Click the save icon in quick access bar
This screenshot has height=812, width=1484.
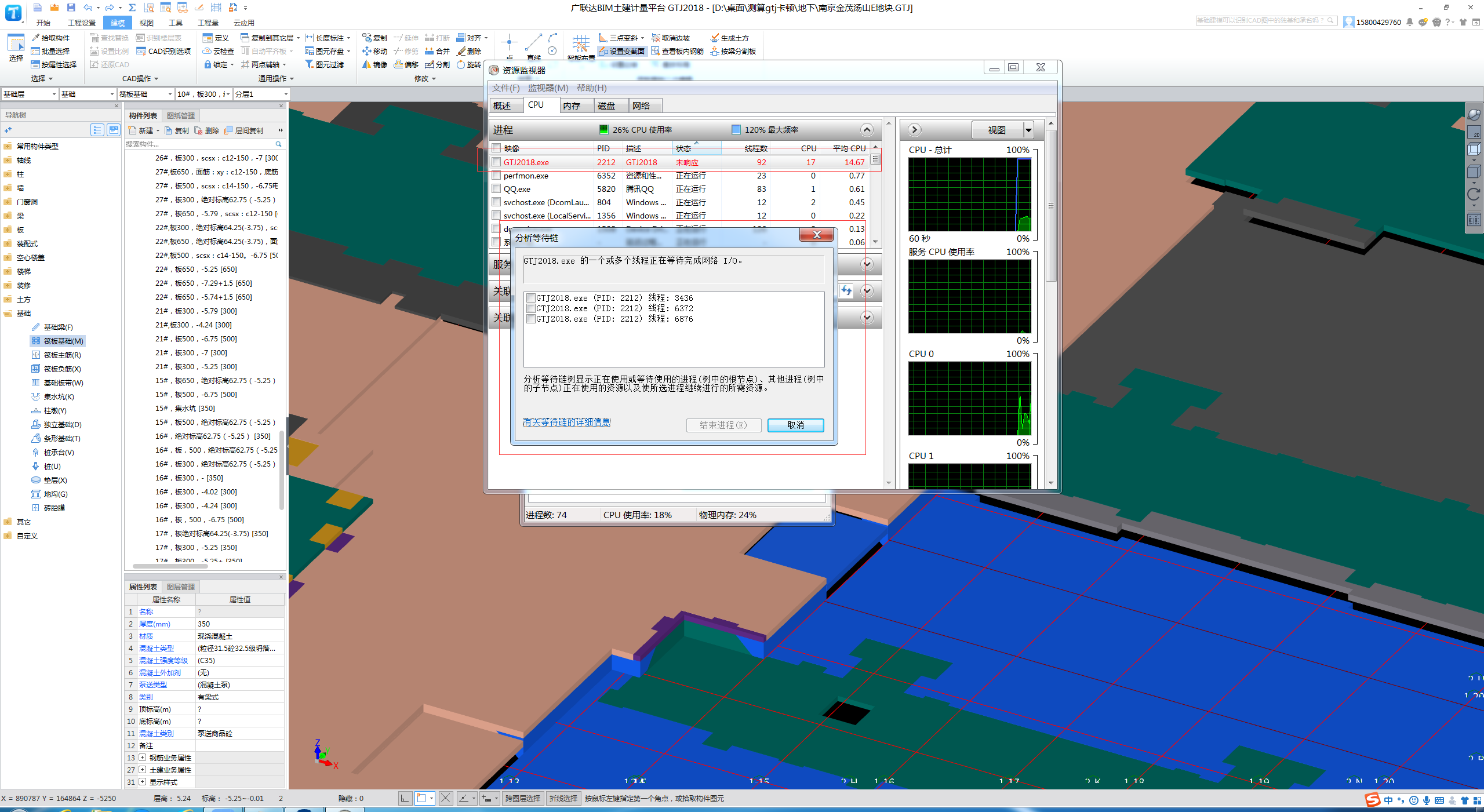(71, 8)
